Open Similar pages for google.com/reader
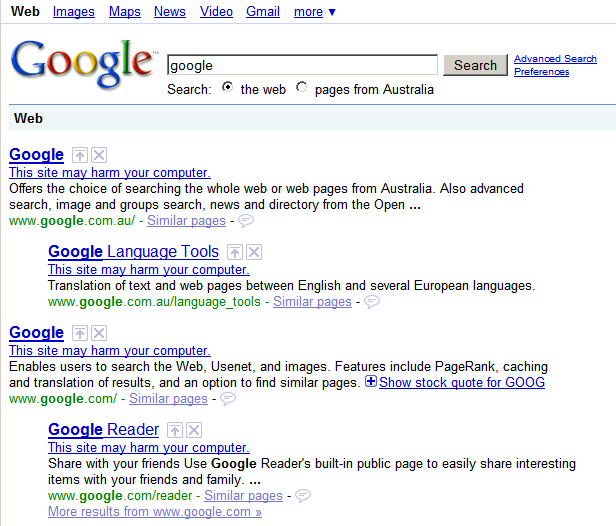Viewport: 616px width, 526px height. 244,496
